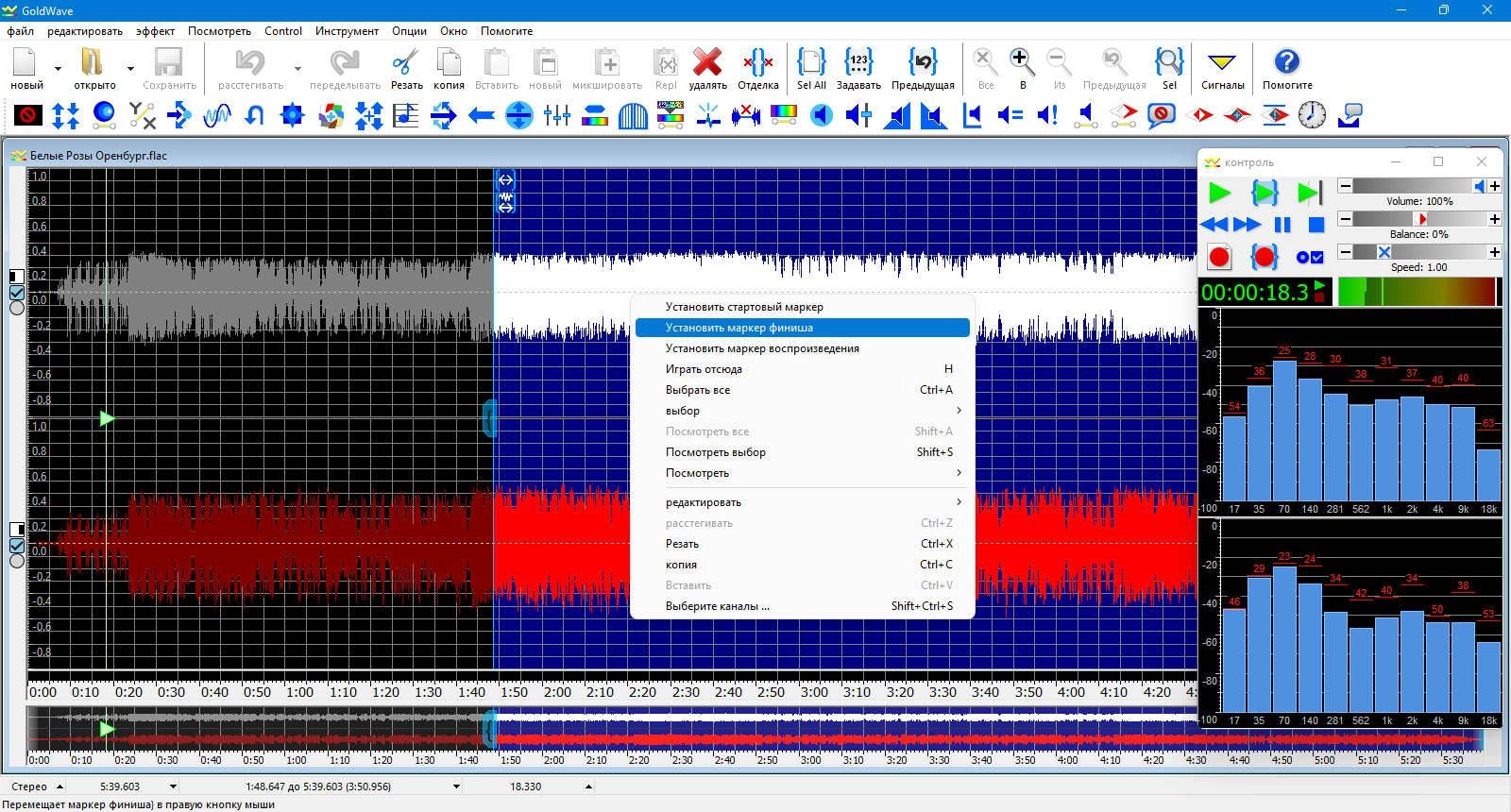Screen dimensions: 1511x812
Task: Select the radio circle under the upper channel checkbox
Action: coord(17,308)
